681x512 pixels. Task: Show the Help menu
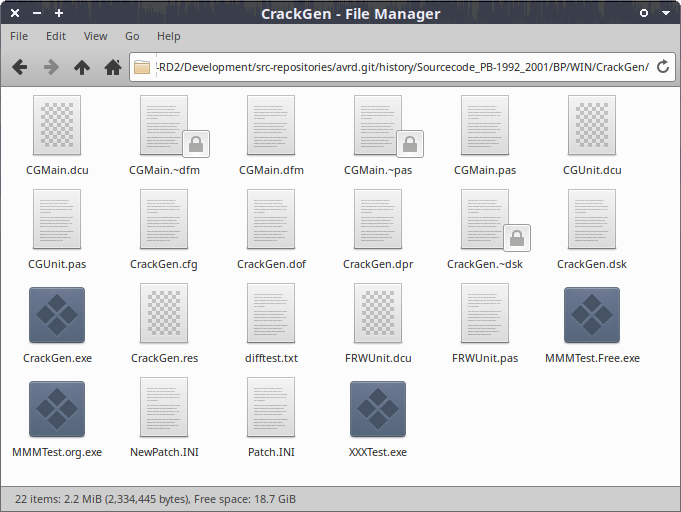[x=169, y=36]
